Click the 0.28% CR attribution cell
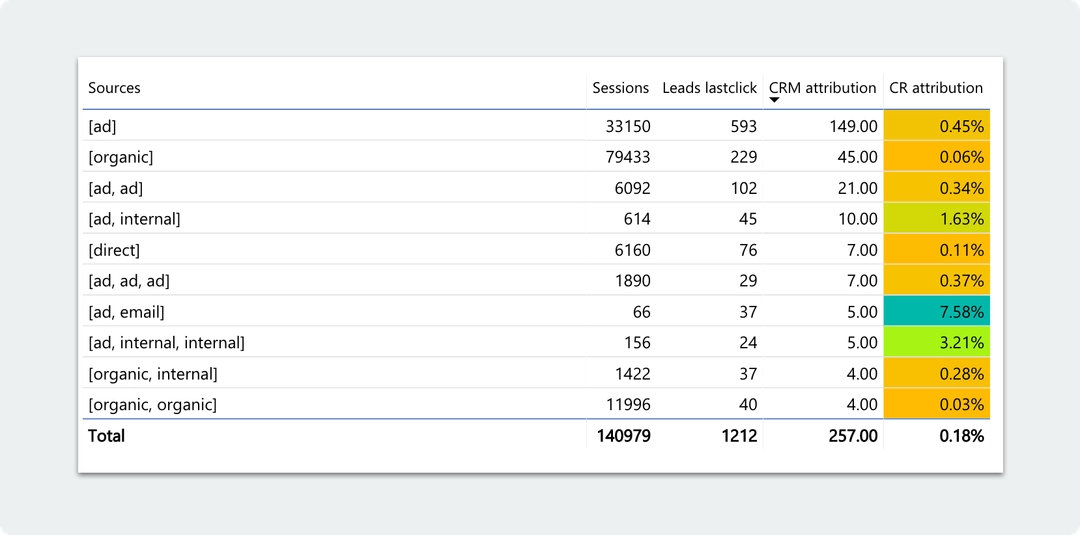Viewport: 1080px width, 535px height. tap(937, 374)
